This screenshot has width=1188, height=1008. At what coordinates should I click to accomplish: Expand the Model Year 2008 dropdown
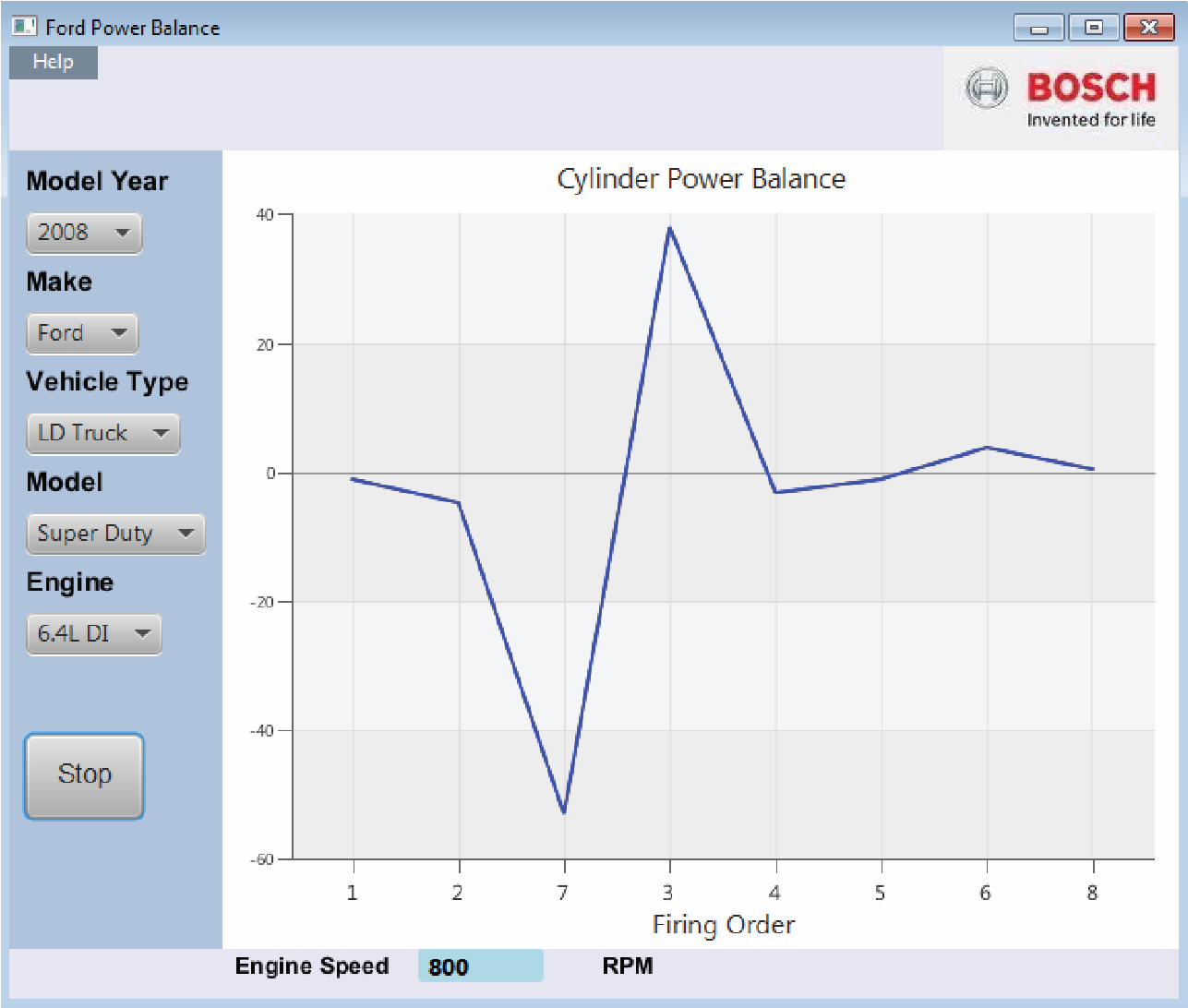tap(84, 233)
